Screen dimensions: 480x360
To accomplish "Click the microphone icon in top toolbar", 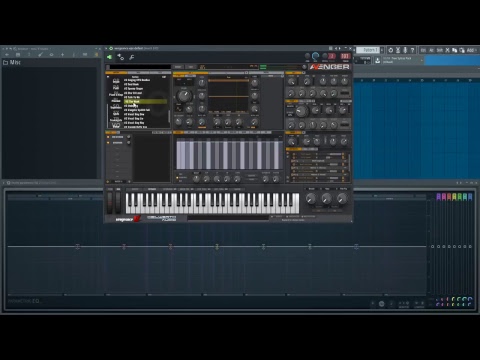I will coord(405,50).
